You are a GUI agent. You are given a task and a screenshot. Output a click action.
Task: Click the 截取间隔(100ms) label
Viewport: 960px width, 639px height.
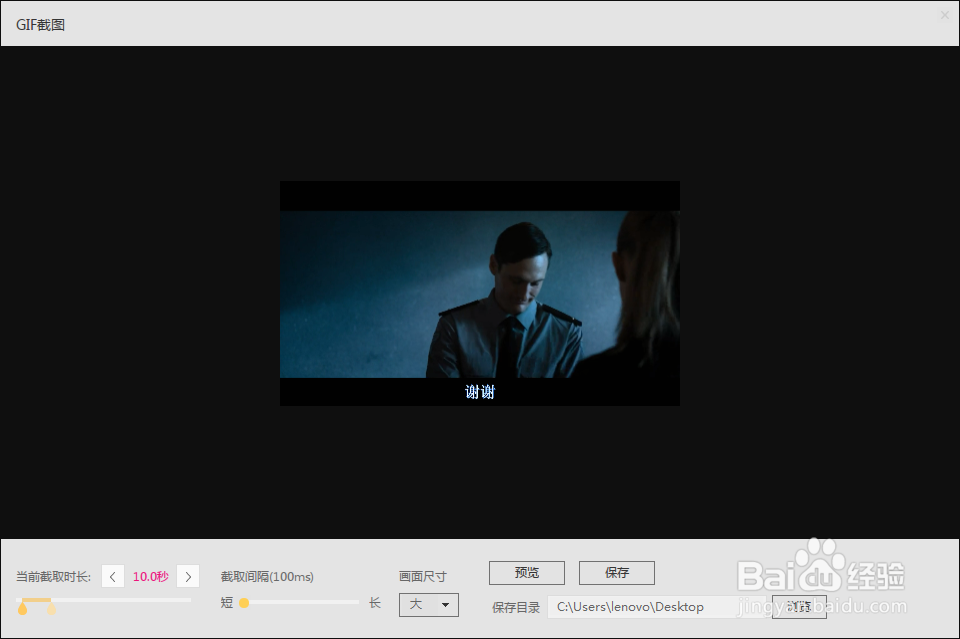pos(267,577)
